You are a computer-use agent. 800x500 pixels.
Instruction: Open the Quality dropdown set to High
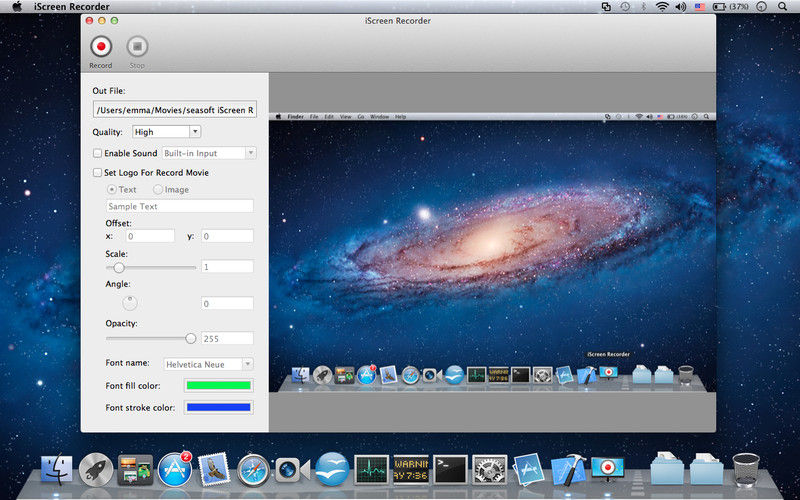166,132
